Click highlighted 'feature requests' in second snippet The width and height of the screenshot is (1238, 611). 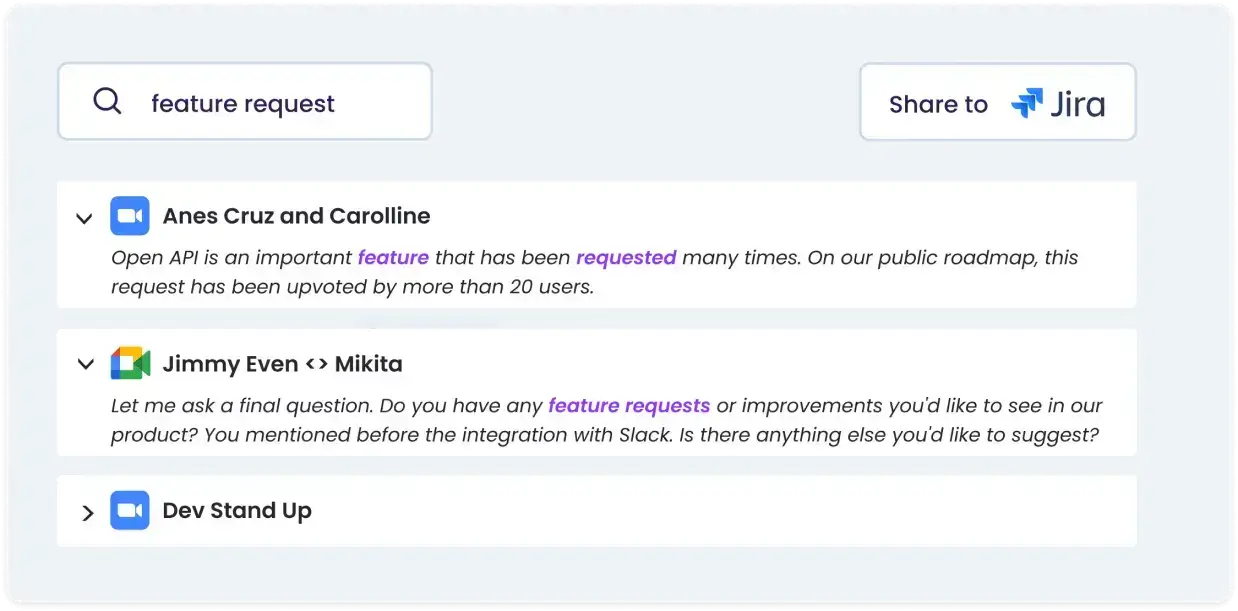[629, 406]
